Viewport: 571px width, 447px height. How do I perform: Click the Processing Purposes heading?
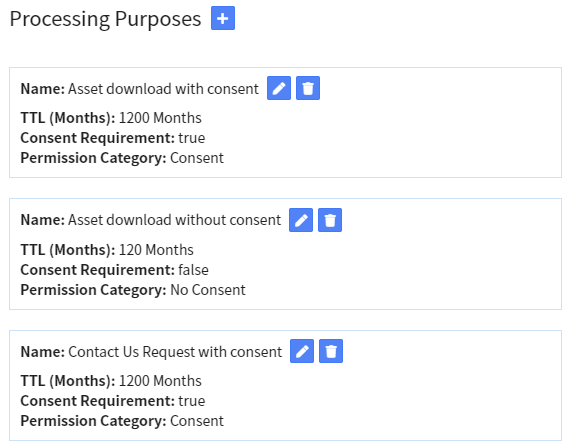[105, 19]
